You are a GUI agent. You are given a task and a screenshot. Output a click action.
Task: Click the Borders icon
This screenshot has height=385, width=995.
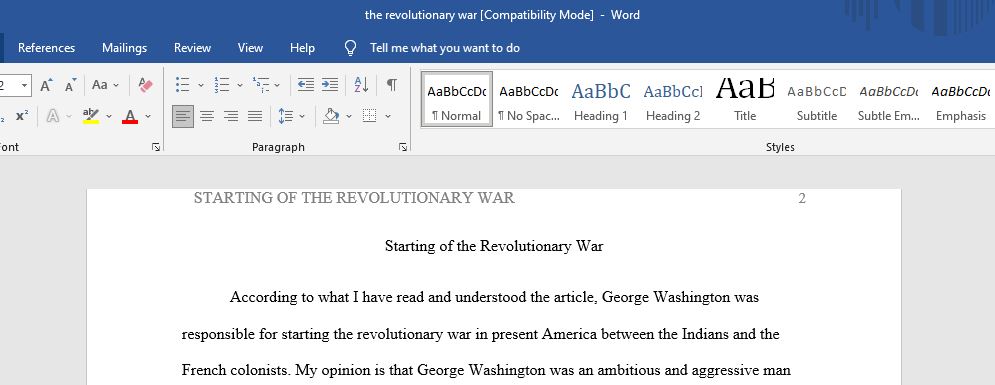369,116
